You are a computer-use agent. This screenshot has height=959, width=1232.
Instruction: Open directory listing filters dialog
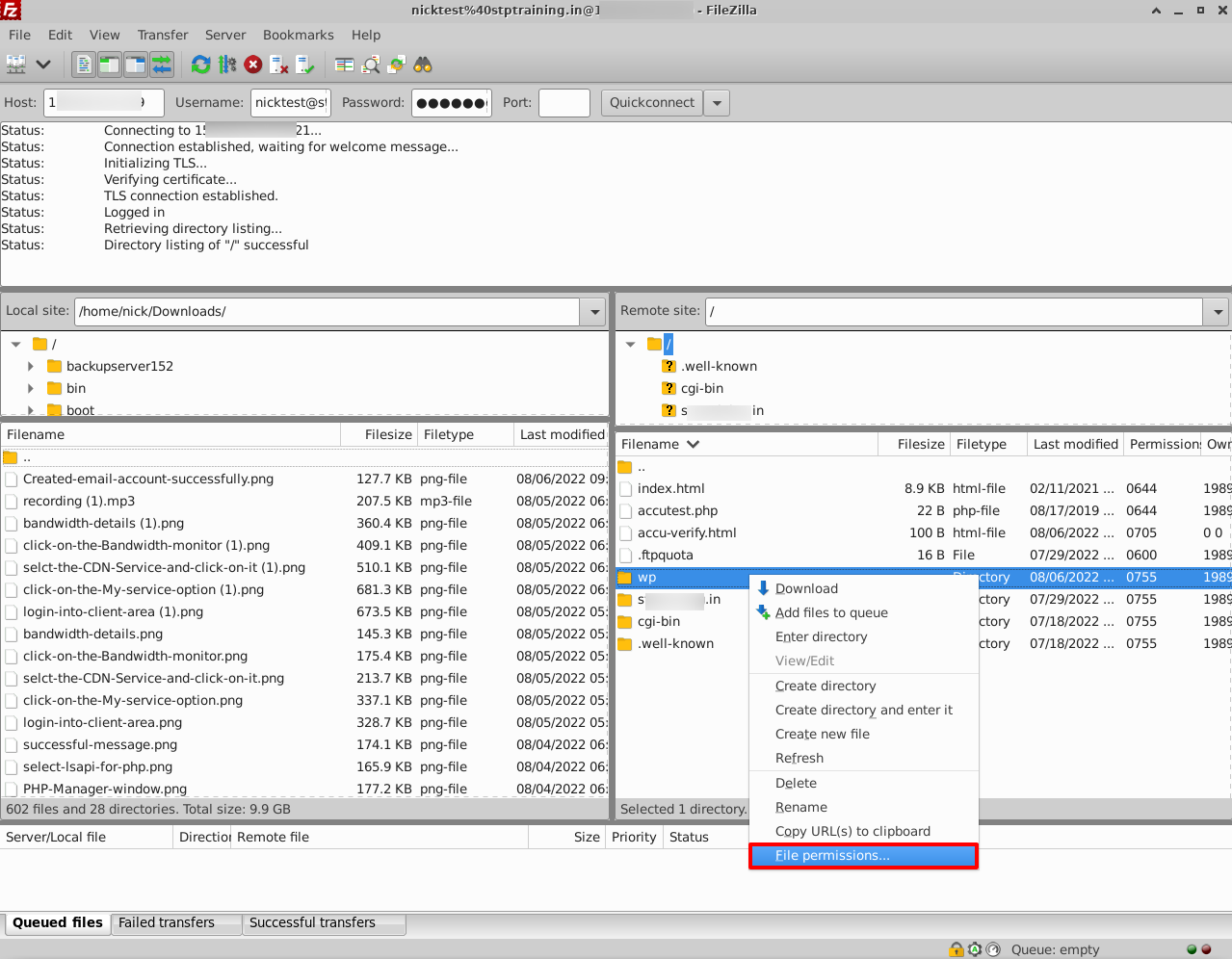(x=345, y=65)
